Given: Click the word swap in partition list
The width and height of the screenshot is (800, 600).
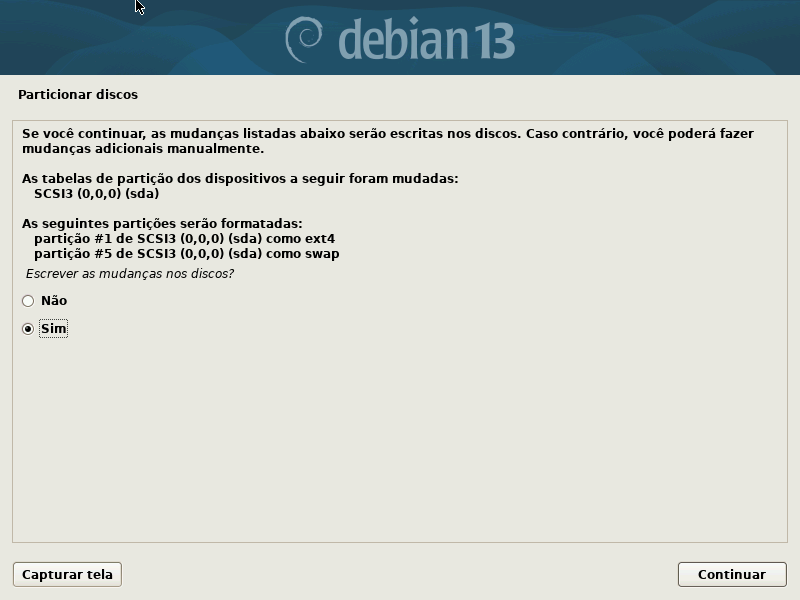Looking at the screenshot, I should [x=322, y=255].
